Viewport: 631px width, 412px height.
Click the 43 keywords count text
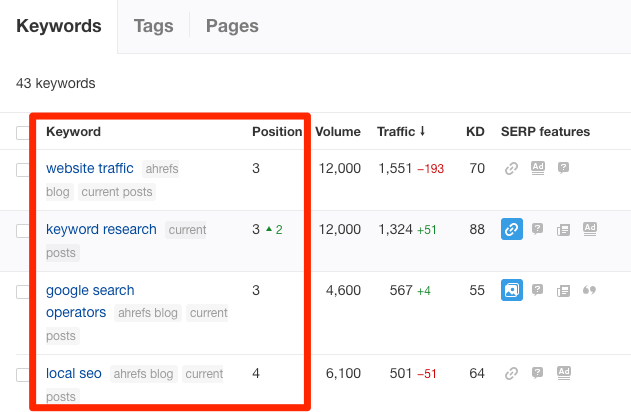56,83
